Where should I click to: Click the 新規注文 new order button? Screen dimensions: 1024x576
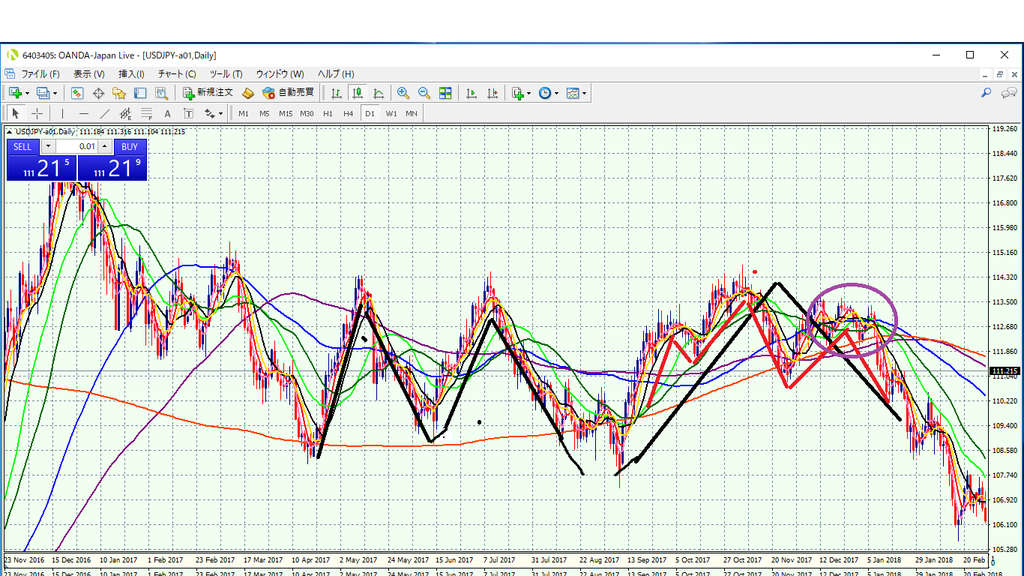click(x=208, y=93)
